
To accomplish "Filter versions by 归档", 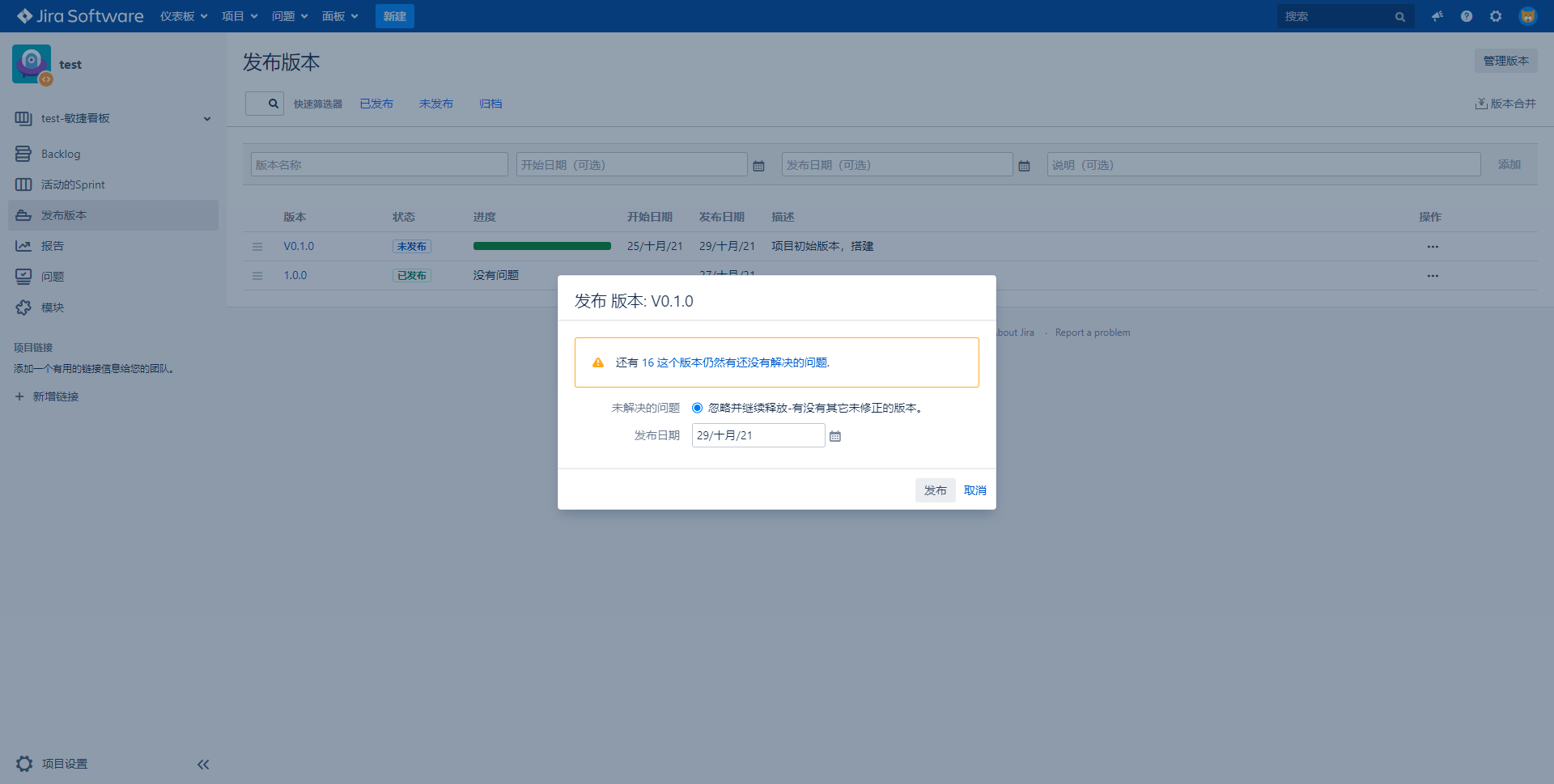I will (490, 104).
